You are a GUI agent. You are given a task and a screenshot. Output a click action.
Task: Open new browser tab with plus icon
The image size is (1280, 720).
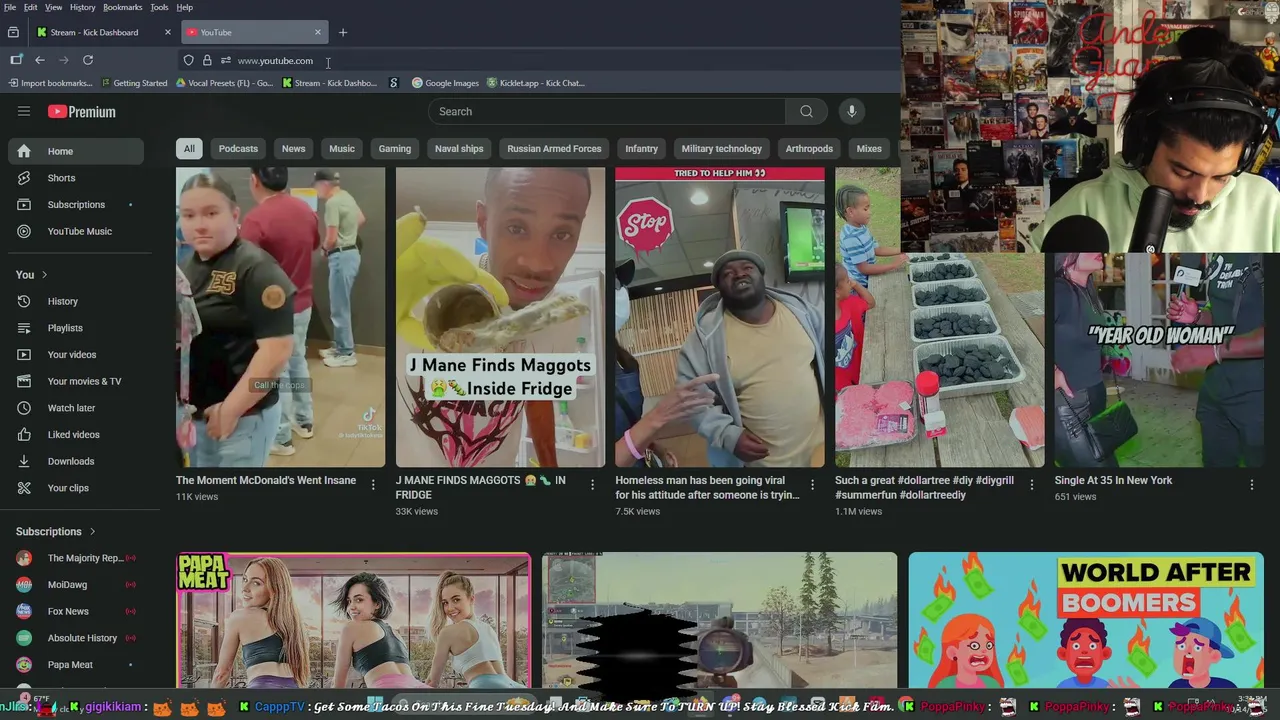[x=343, y=32]
